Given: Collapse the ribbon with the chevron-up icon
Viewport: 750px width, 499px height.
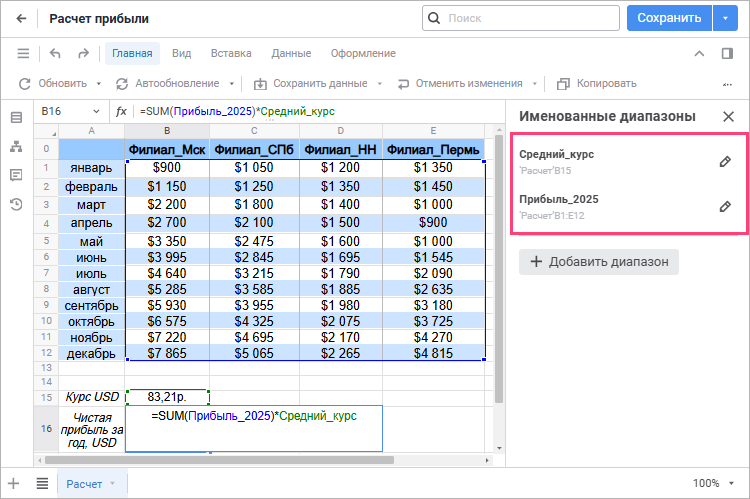Looking at the screenshot, I should tap(699, 53).
